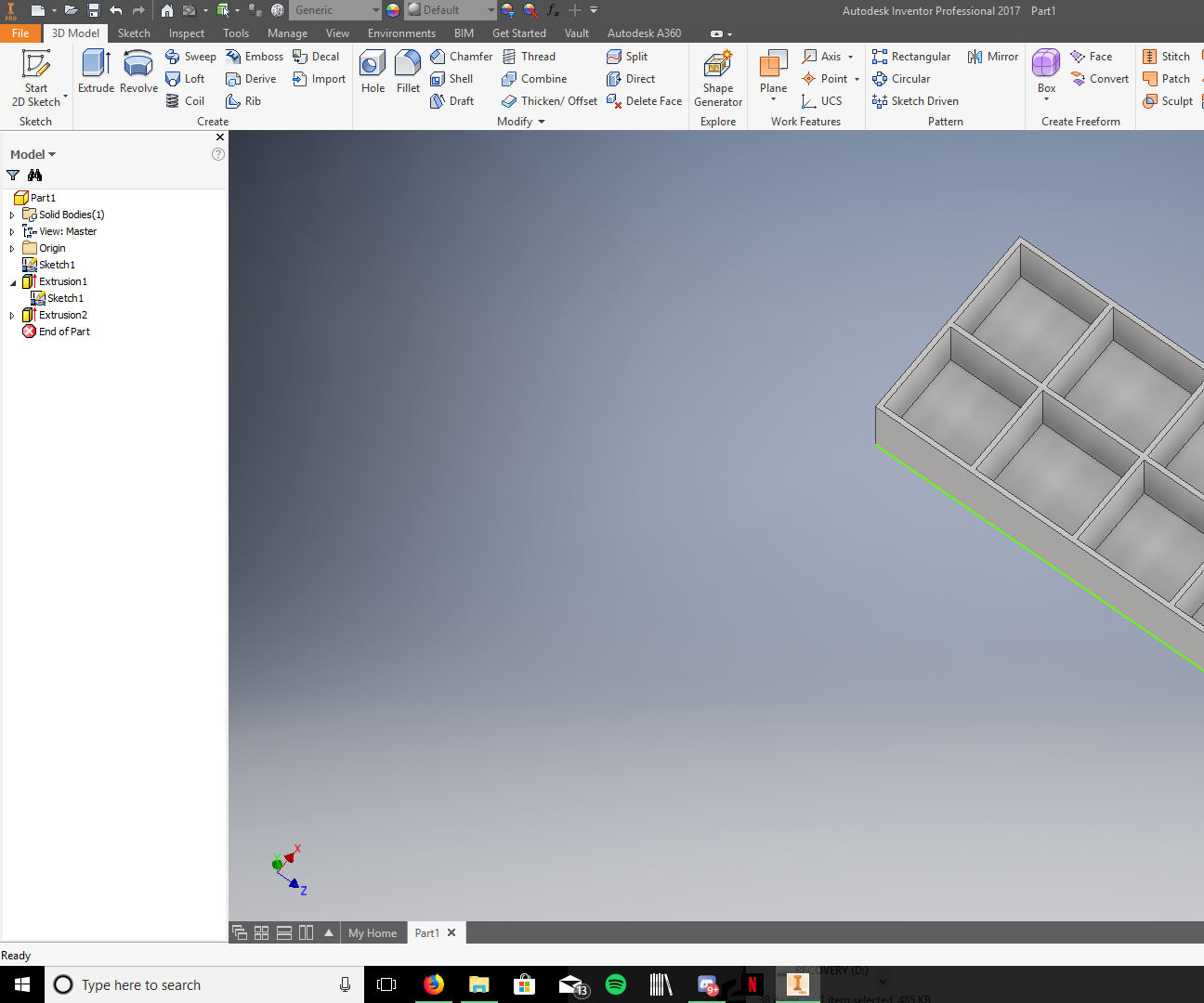
Task: Click the browser filter funnel icon
Action: point(13,176)
